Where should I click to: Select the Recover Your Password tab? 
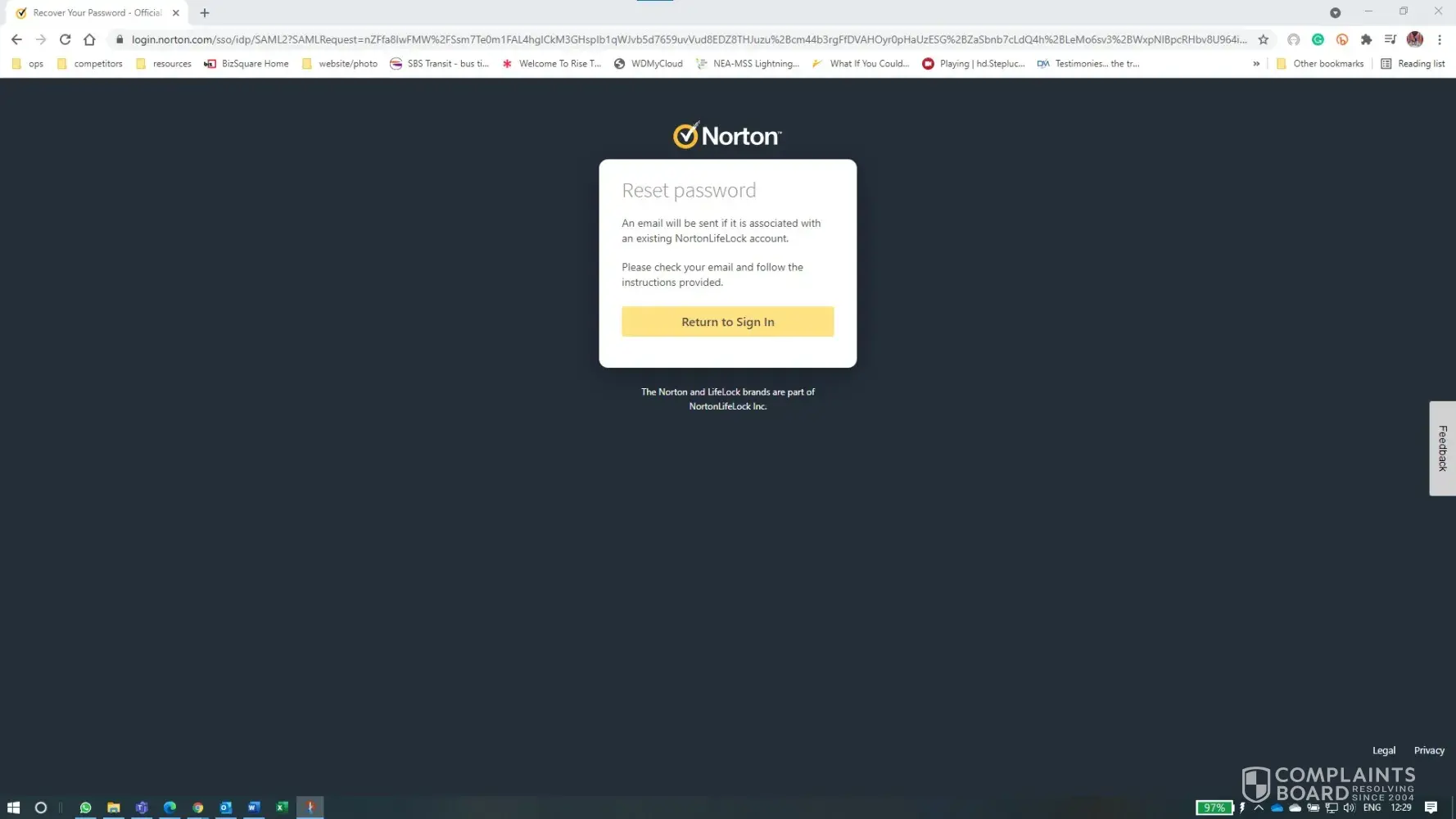[98, 12]
